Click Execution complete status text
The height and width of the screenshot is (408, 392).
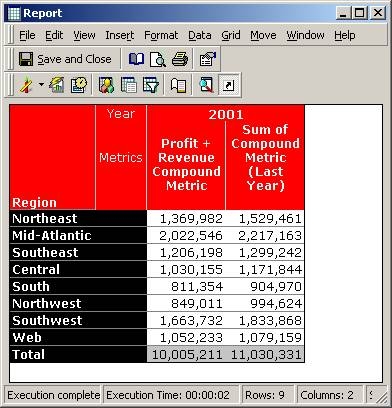tap(53, 395)
